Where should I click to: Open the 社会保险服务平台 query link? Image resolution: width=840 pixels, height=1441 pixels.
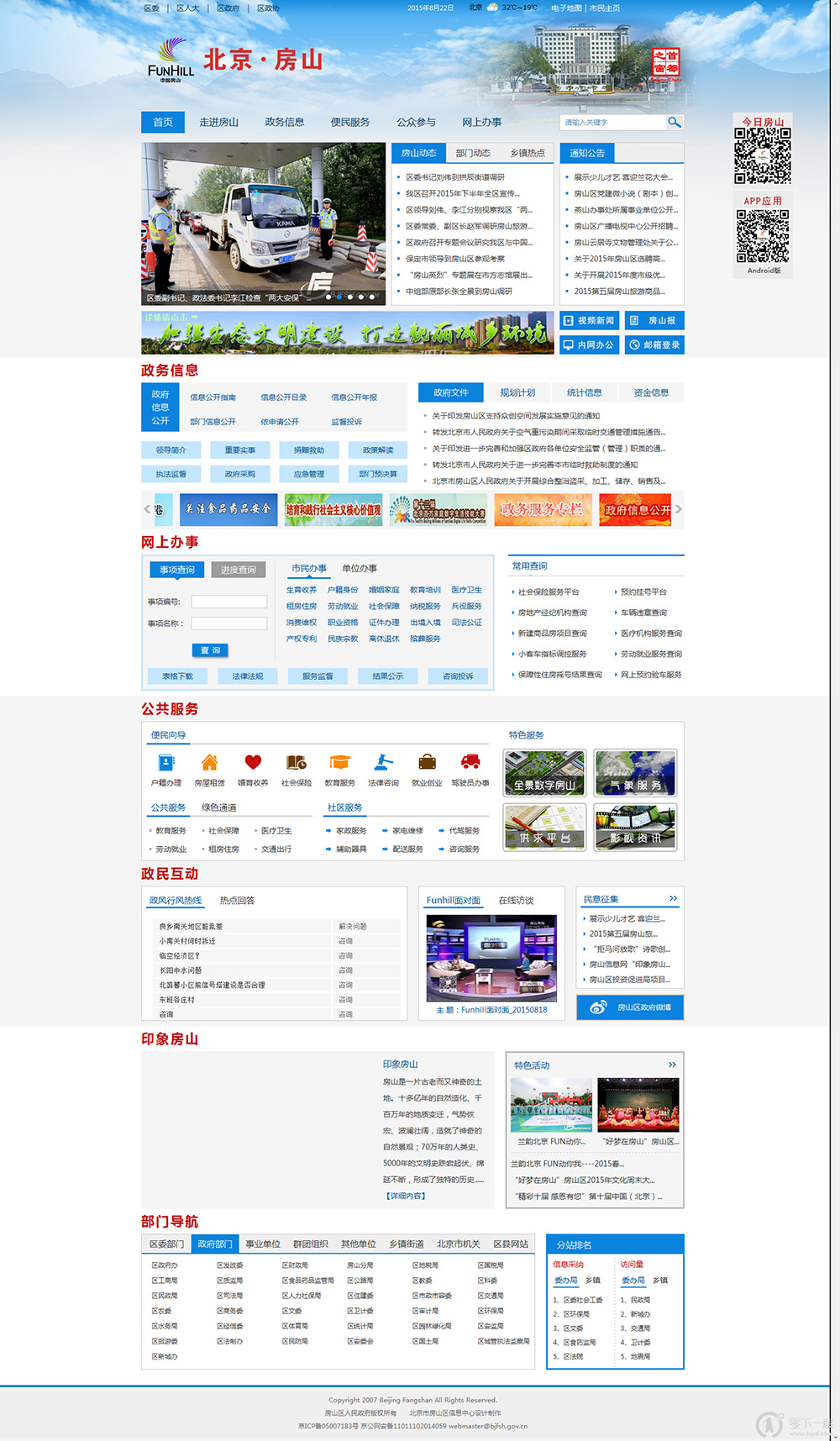(549, 592)
